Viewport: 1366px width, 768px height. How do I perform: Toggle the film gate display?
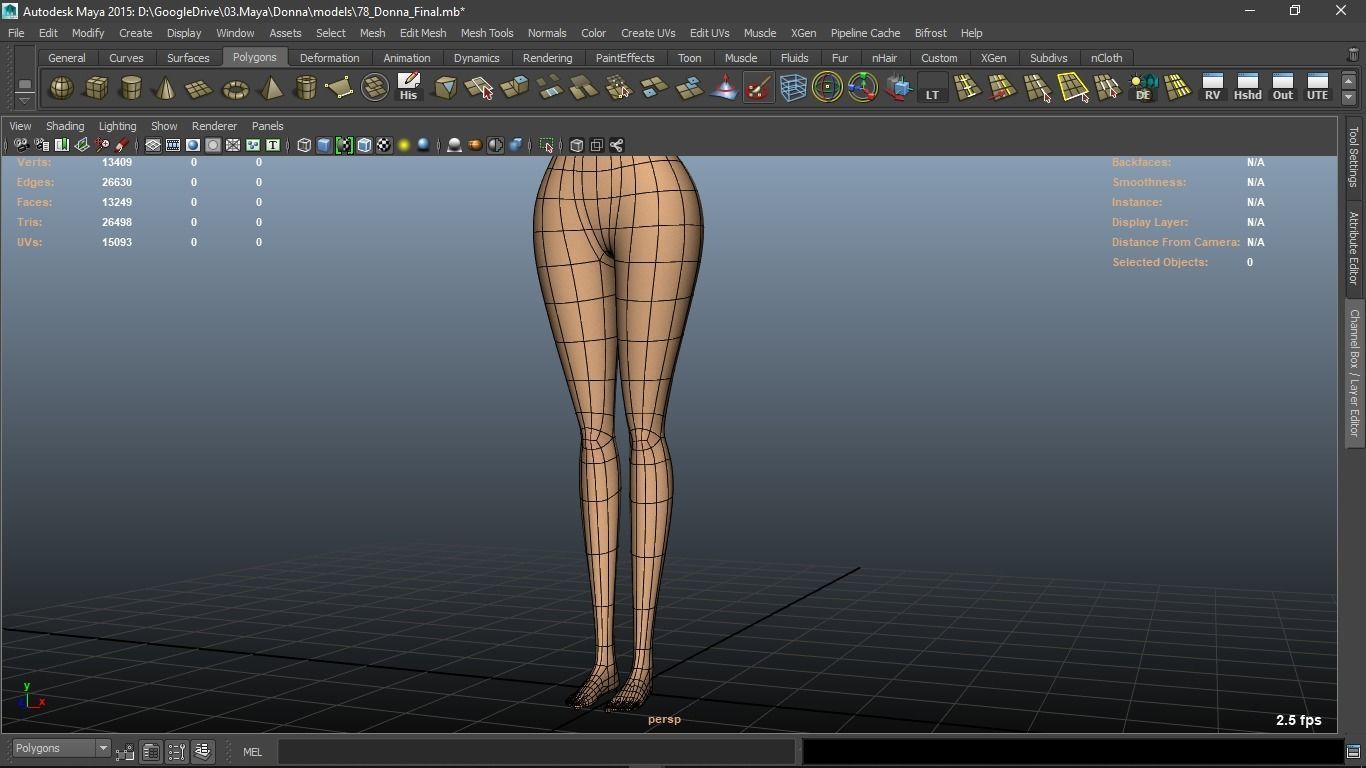tap(173, 145)
